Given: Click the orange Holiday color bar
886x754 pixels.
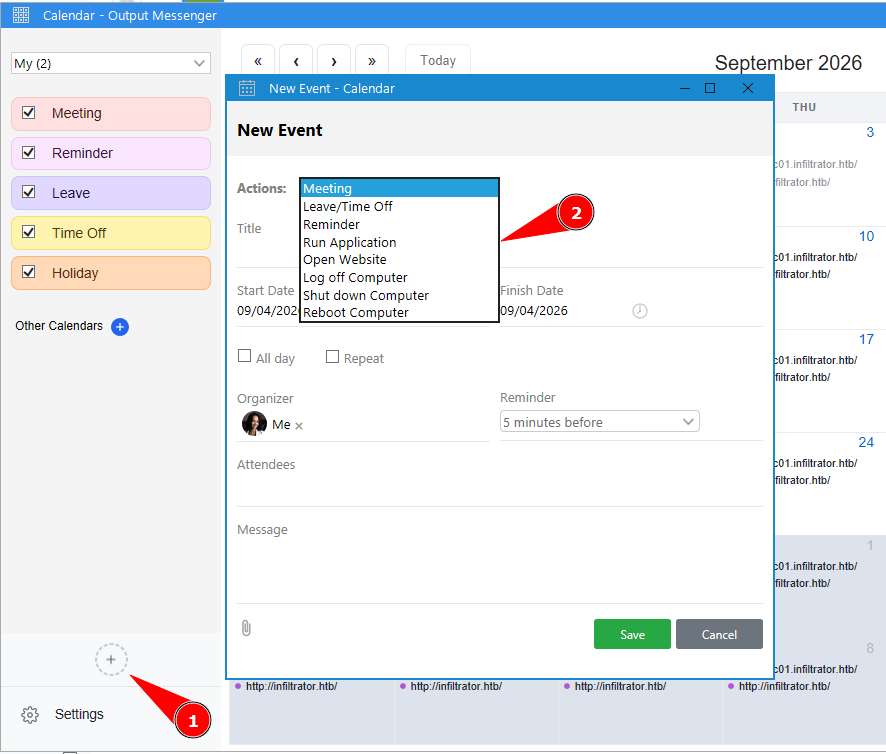Looking at the screenshot, I should [x=111, y=273].
